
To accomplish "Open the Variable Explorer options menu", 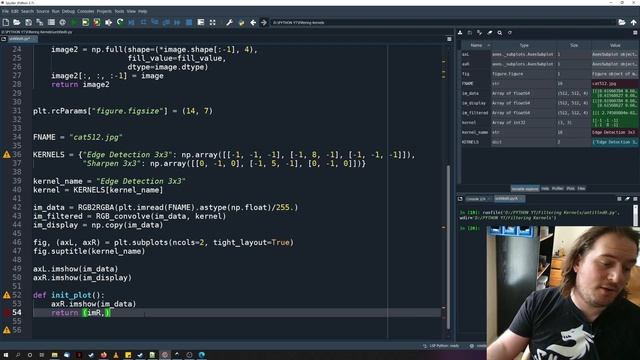I will tap(635, 33).
